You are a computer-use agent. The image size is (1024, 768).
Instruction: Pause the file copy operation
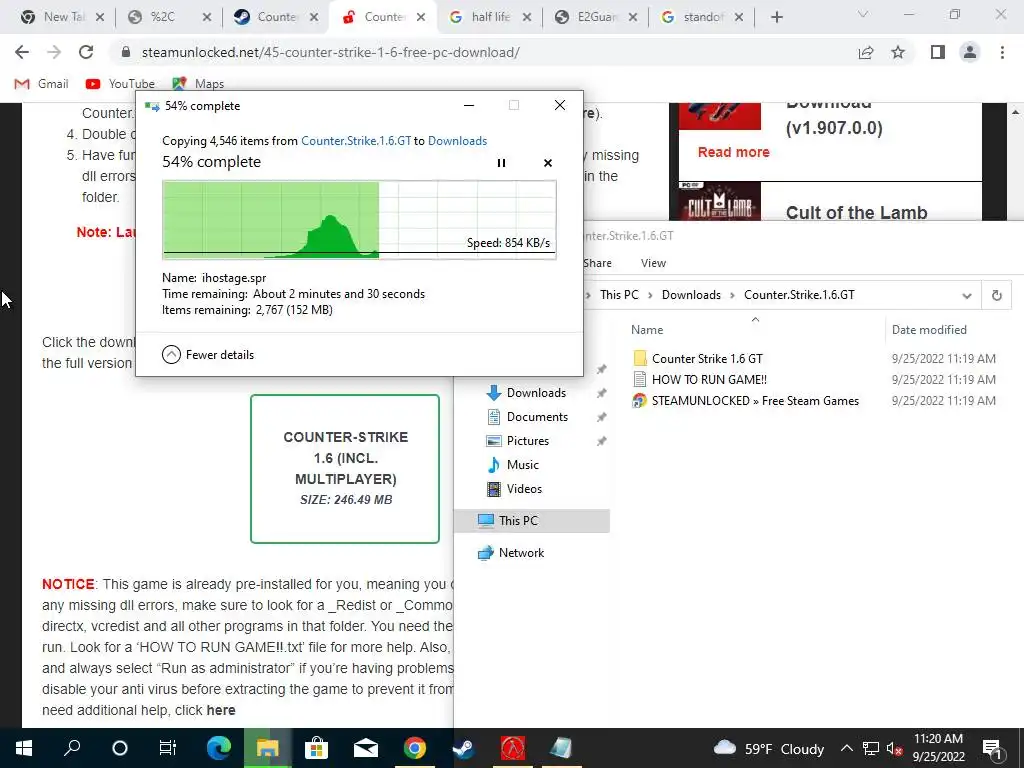click(502, 163)
